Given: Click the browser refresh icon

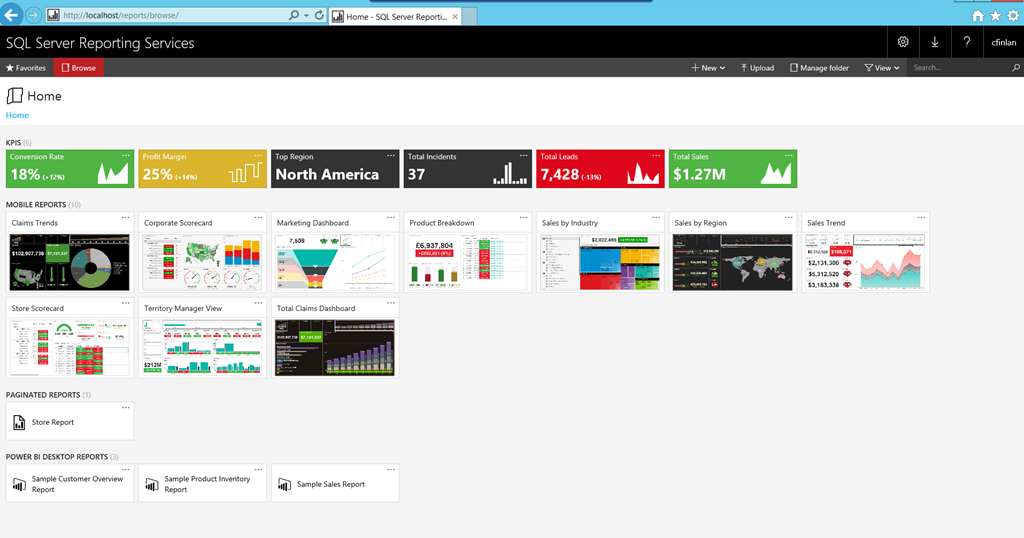Looking at the screenshot, I should (x=319, y=16).
